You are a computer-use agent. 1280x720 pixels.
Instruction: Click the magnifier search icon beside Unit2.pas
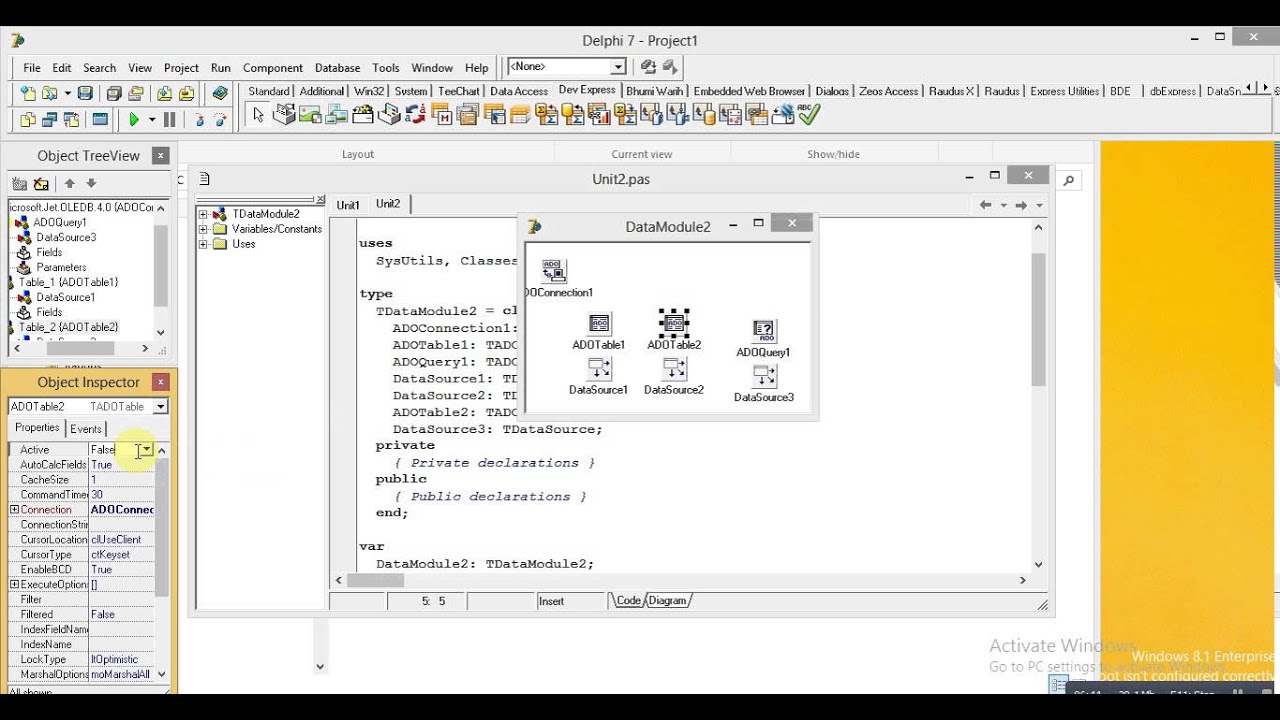[1068, 180]
